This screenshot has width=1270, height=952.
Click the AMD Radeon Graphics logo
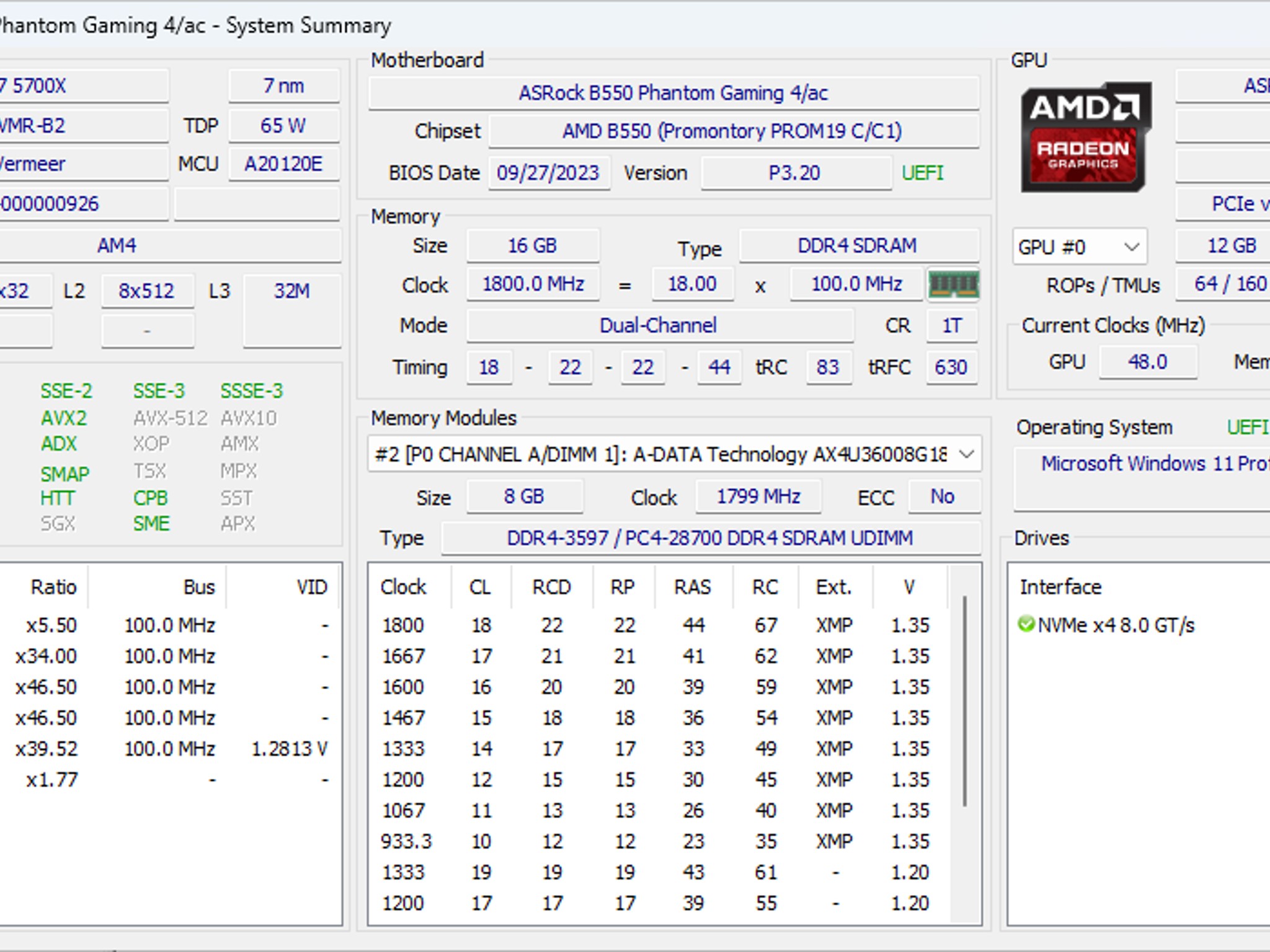point(1086,137)
